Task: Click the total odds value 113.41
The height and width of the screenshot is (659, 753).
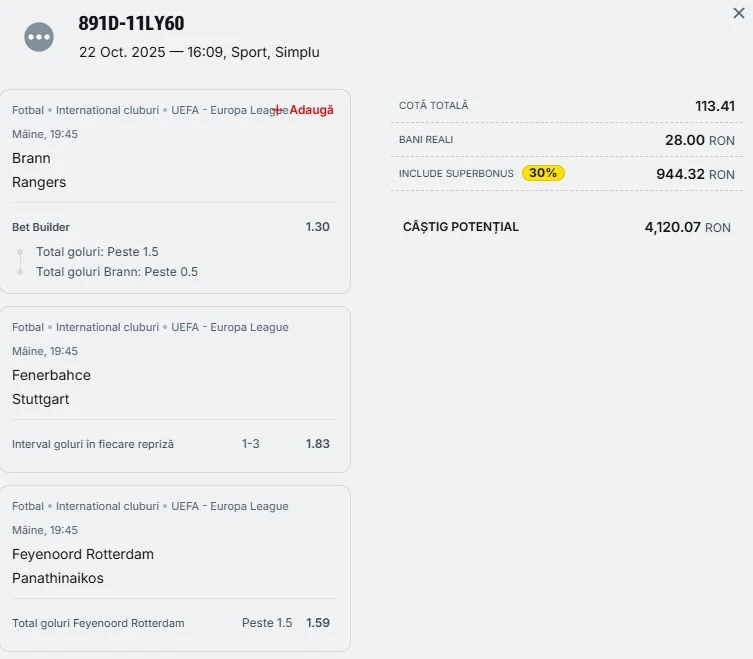Action: 714,106
